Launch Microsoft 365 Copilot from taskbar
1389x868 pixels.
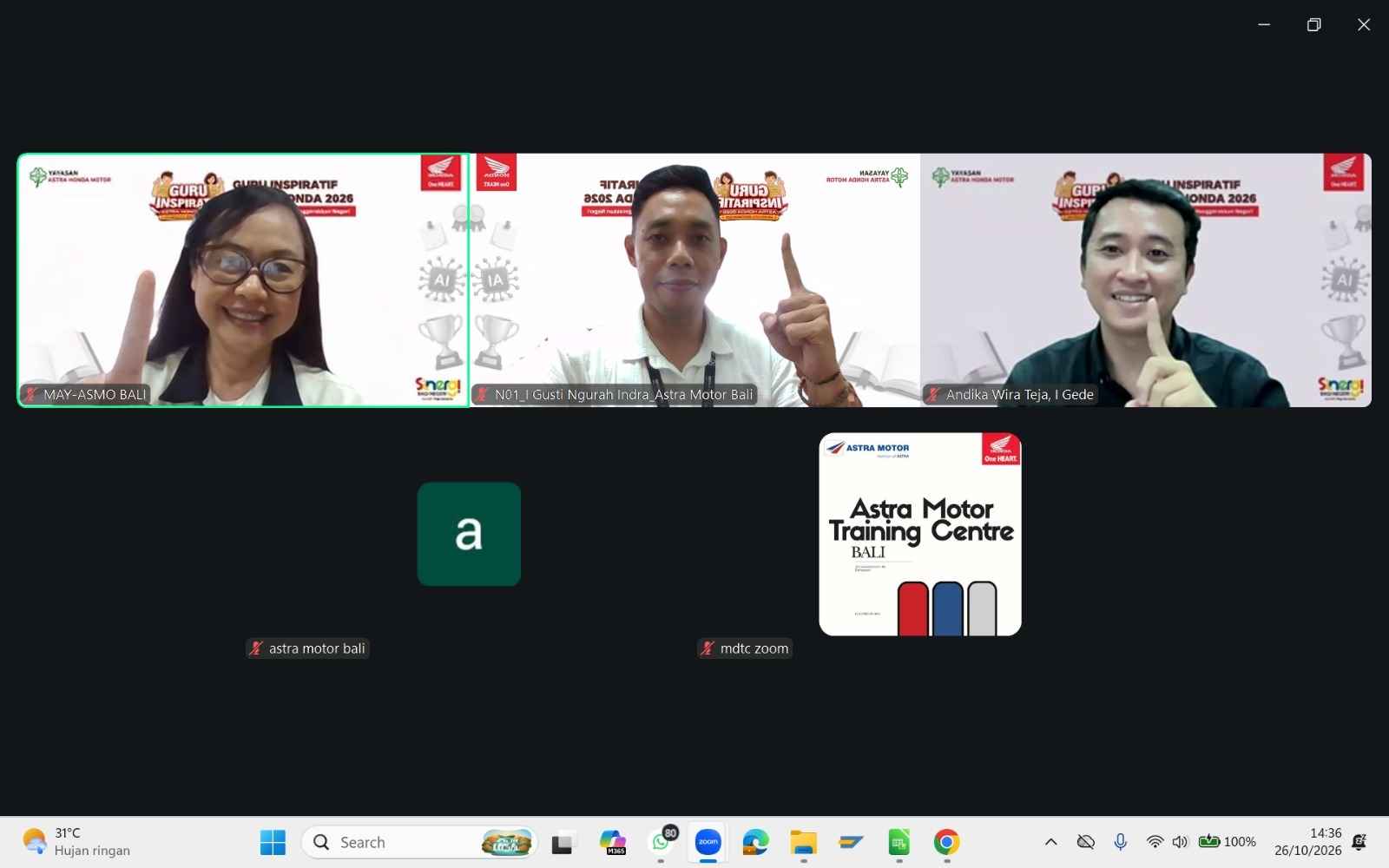coord(613,842)
